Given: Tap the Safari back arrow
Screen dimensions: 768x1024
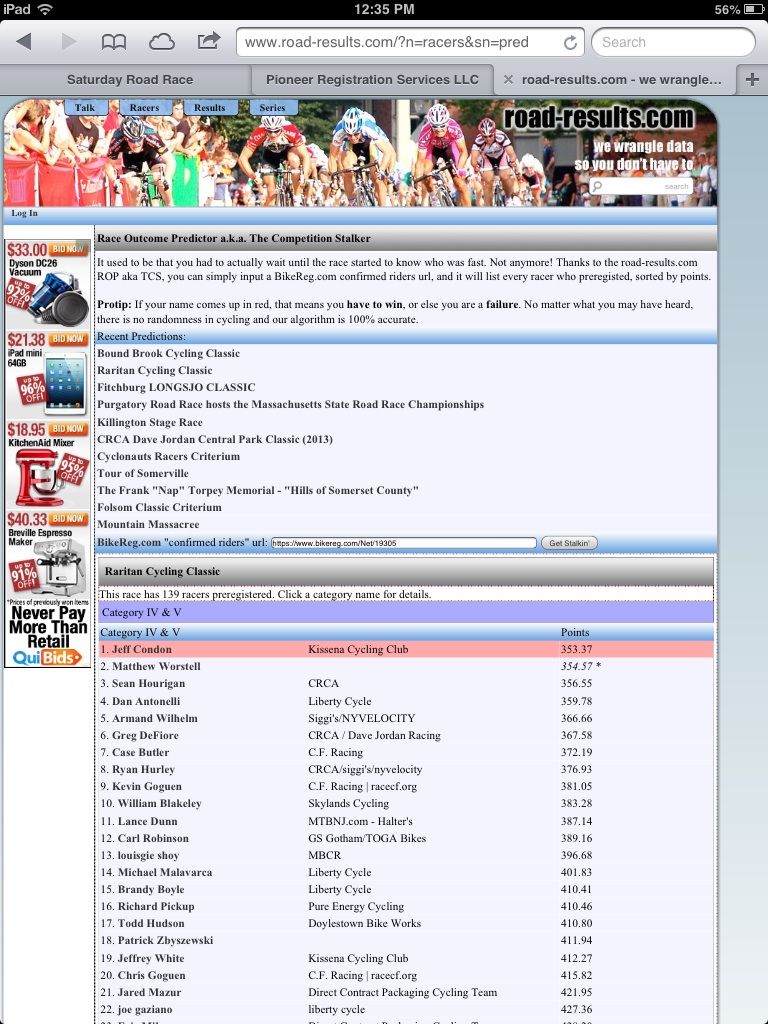Looking at the screenshot, I should pyautogui.click(x=25, y=42).
